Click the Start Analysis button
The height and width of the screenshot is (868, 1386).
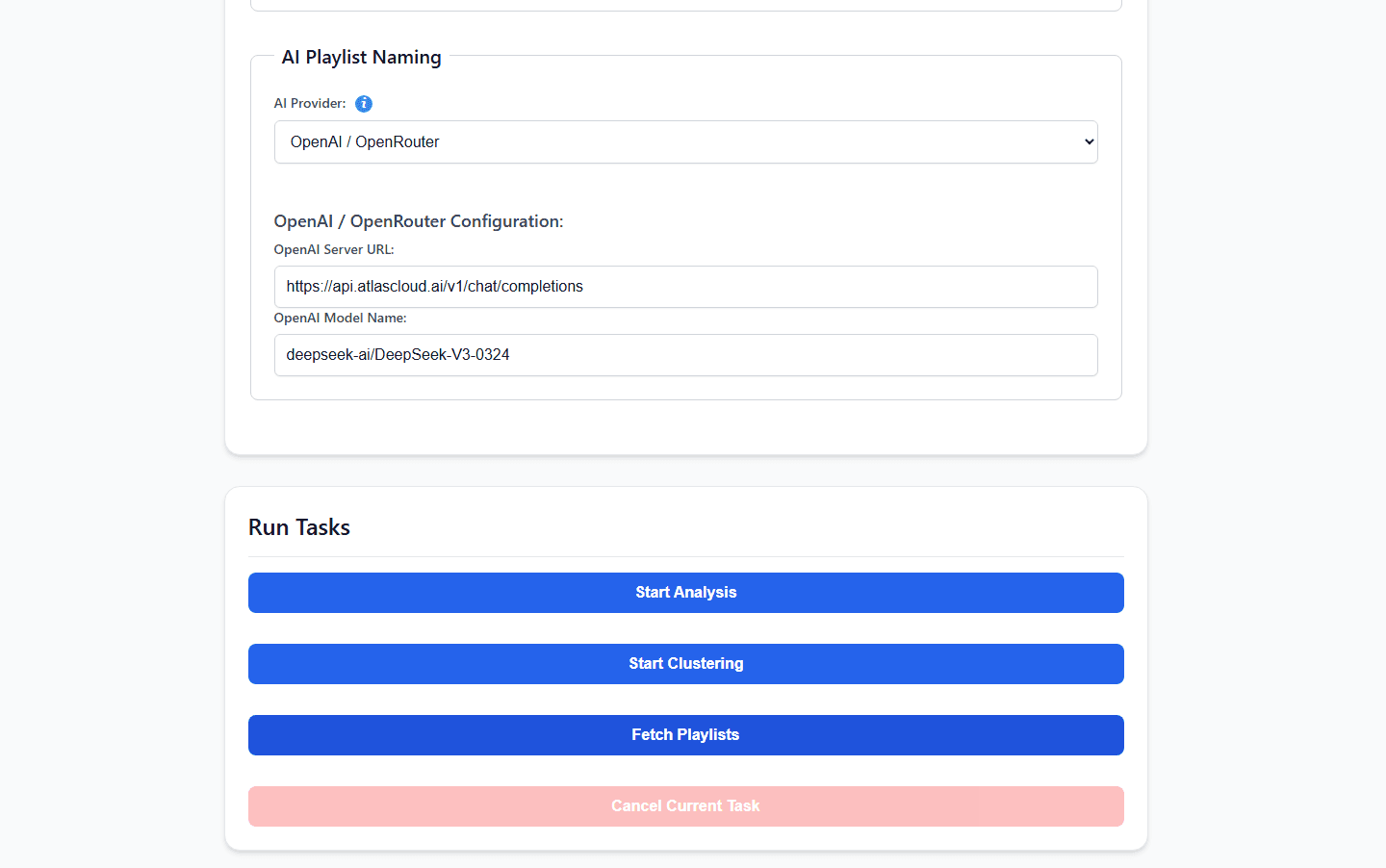pyautogui.click(x=685, y=593)
